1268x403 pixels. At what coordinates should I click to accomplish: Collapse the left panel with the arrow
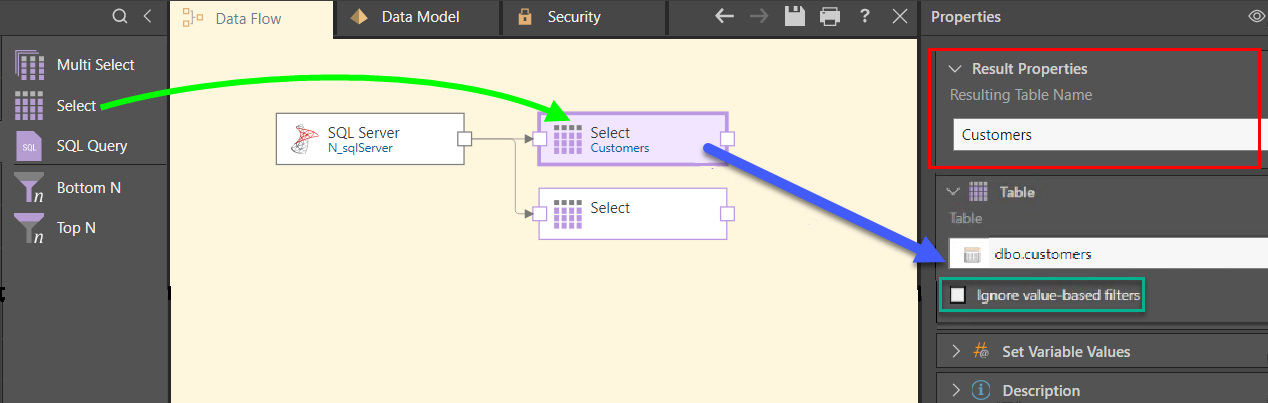tap(148, 16)
